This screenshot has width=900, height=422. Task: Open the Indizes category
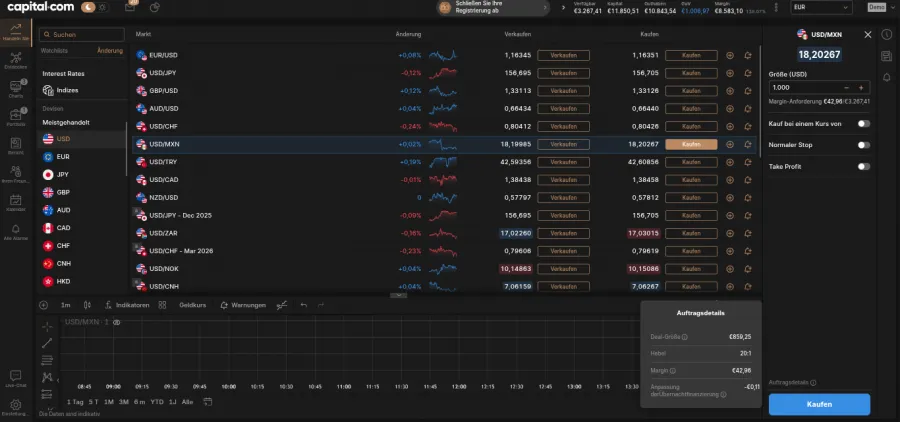coord(83,90)
